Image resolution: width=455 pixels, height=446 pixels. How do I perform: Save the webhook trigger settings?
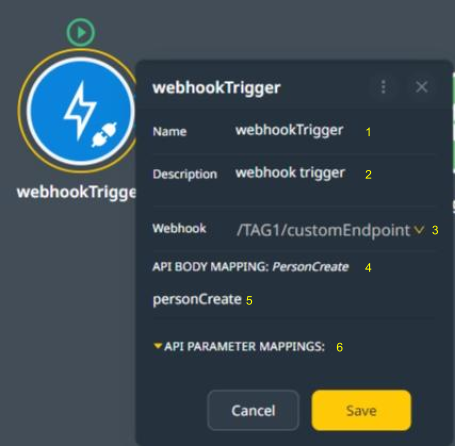pos(361,410)
